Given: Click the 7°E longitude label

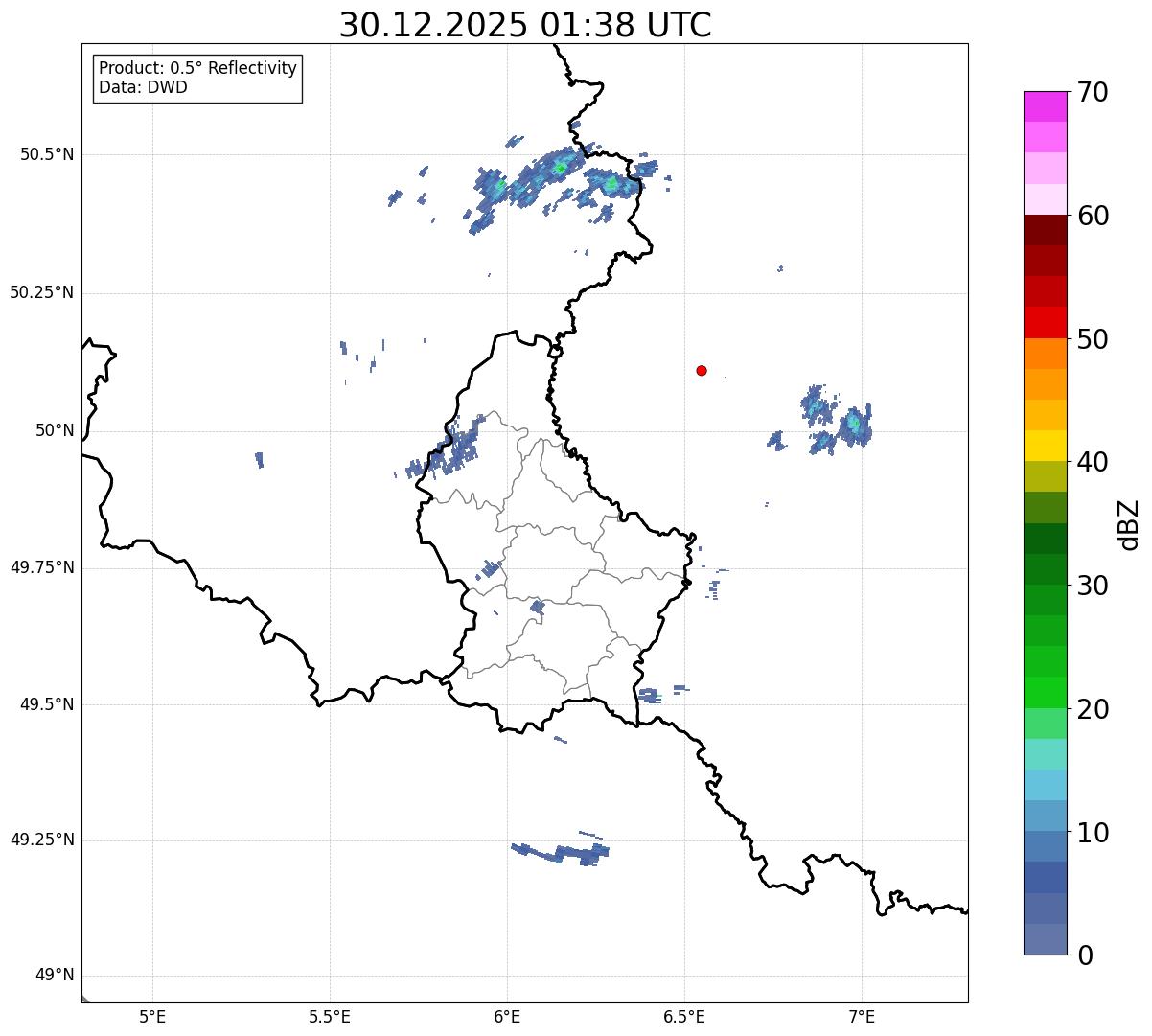Looking at the screenshot, I should coord(862,1016).
